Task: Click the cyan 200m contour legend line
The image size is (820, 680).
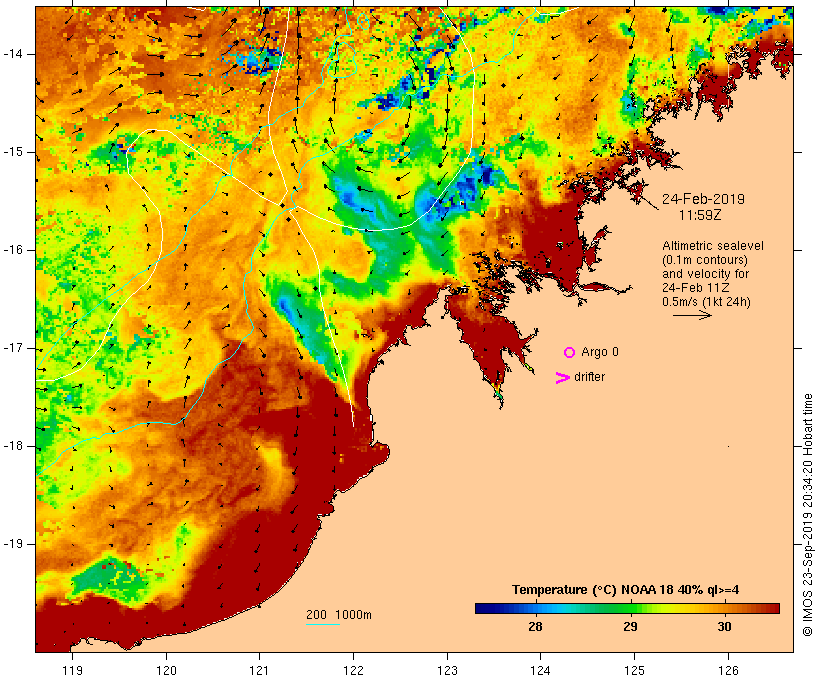Action: 323,624
